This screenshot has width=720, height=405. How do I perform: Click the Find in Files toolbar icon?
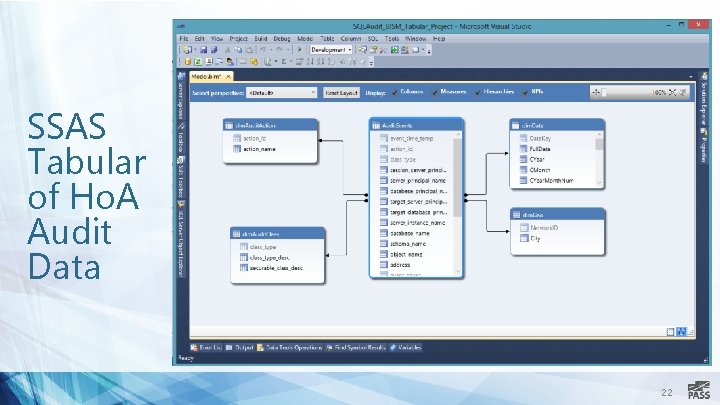coord(363,50)
